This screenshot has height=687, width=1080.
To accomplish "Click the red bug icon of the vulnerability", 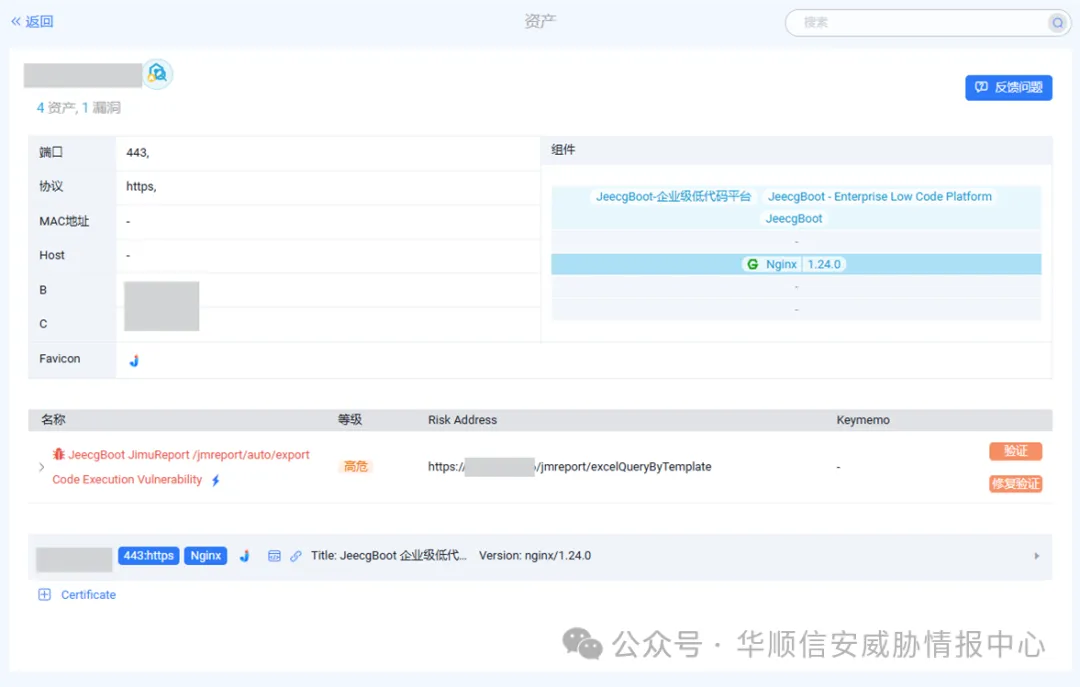I will pyautogui.click(x=59, y=454).
